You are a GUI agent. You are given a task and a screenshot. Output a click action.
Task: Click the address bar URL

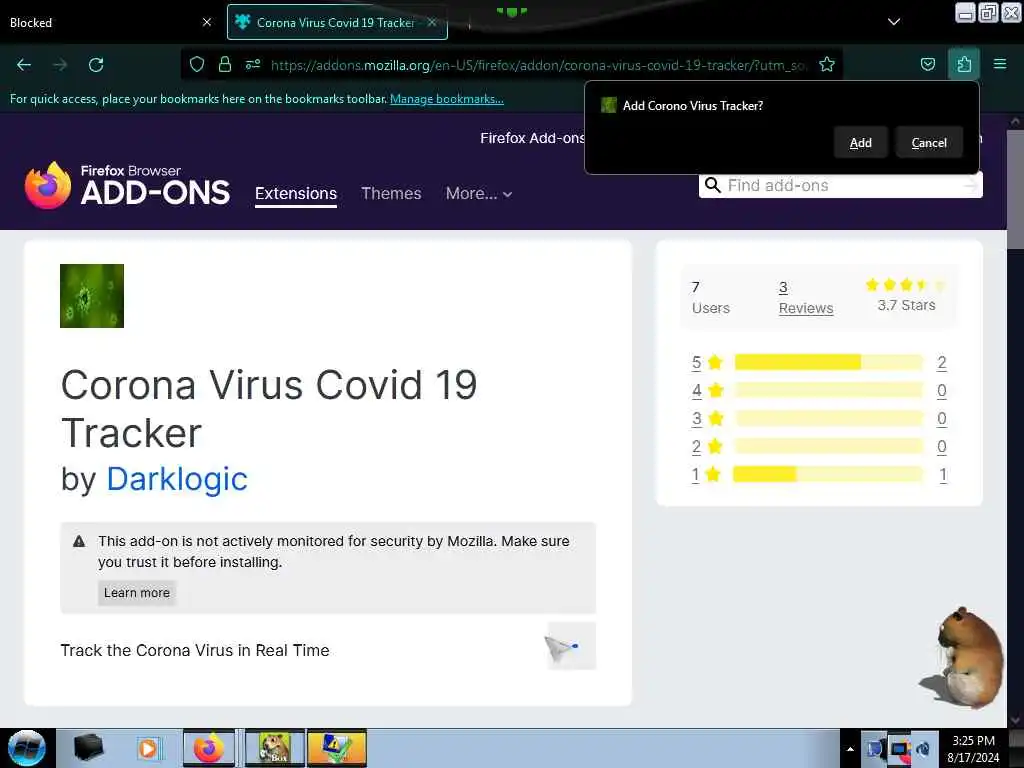539,65
